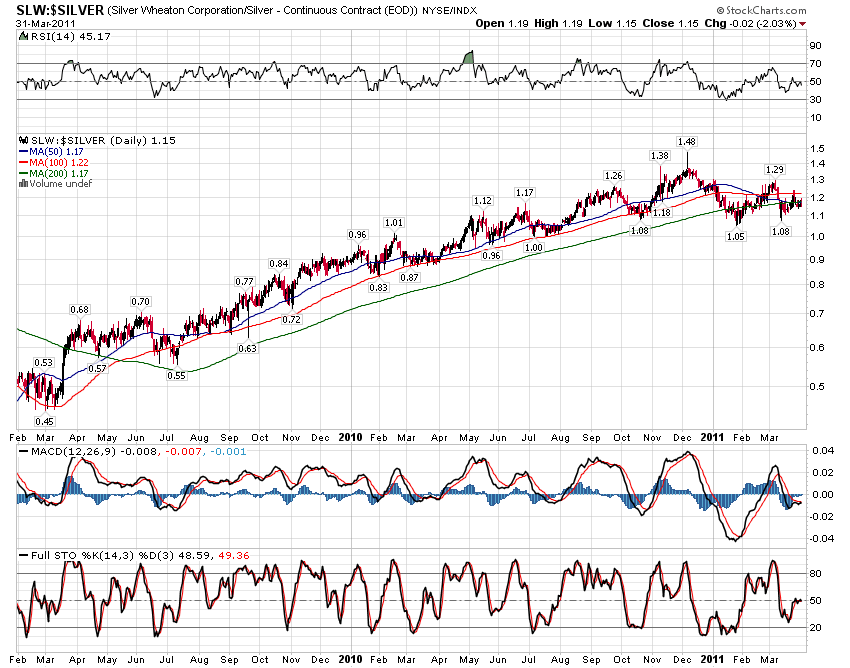This screenshot has width=850, height=668.
Task: Click the 0.68 price label
Action: coord(79,310)
